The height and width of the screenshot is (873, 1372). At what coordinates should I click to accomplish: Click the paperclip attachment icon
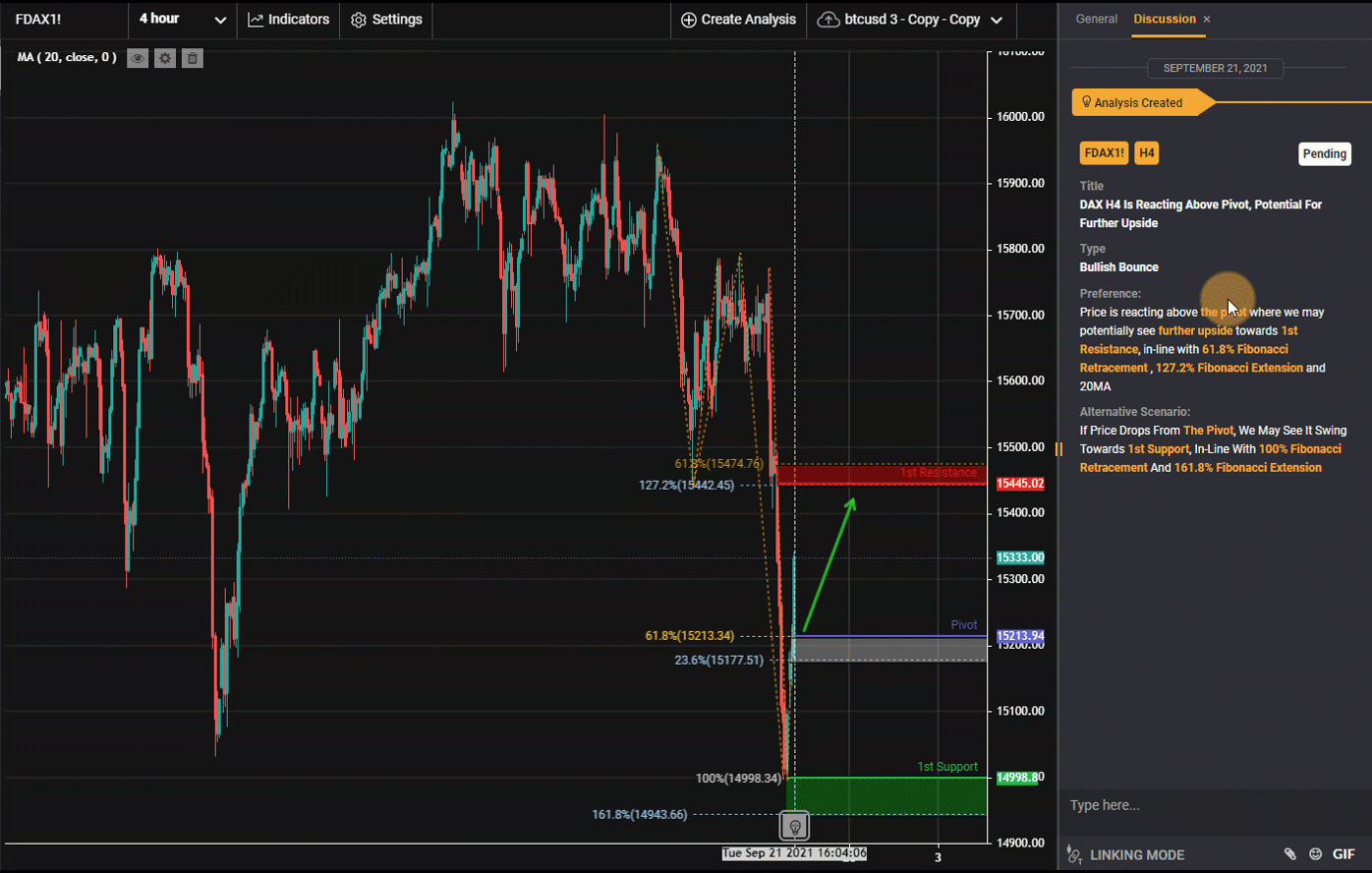coord(1289,854)
